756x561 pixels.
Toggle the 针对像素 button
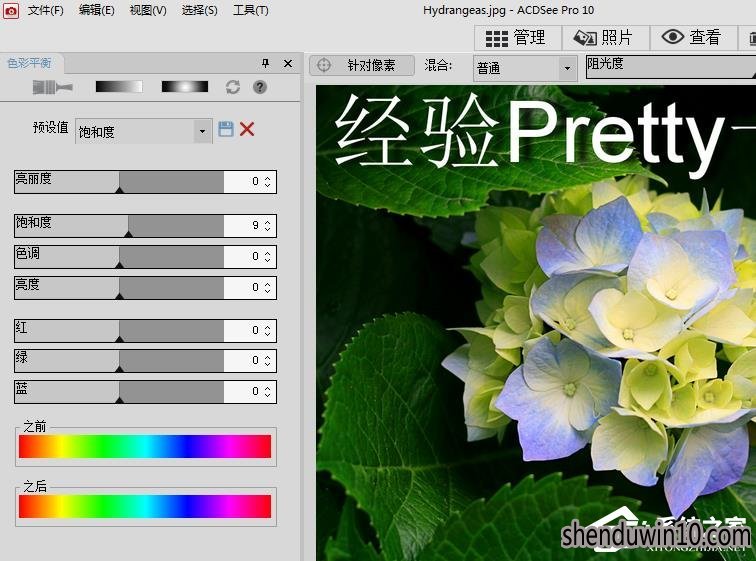pyautogui.click(x=362, y=66)
